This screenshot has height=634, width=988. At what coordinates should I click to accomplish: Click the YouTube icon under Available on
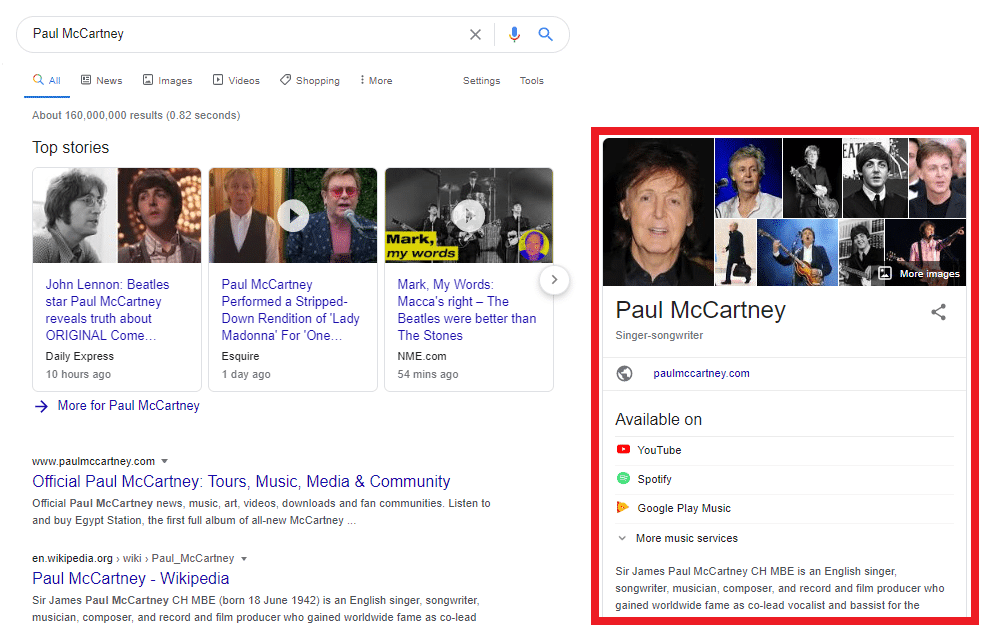click(623, 450)
